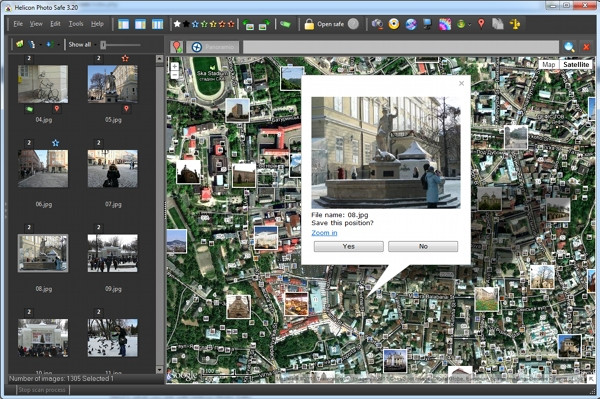This screenshot has height=399, width=600.
Task: Click the camera import icon in toolbar
Action: (x=377, y=24)
